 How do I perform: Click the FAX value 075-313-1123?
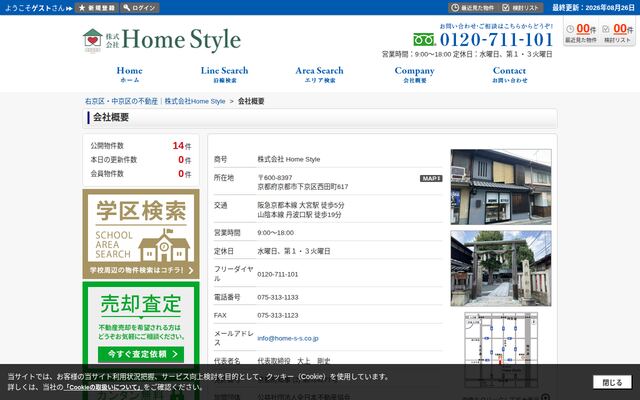(278, 315)
